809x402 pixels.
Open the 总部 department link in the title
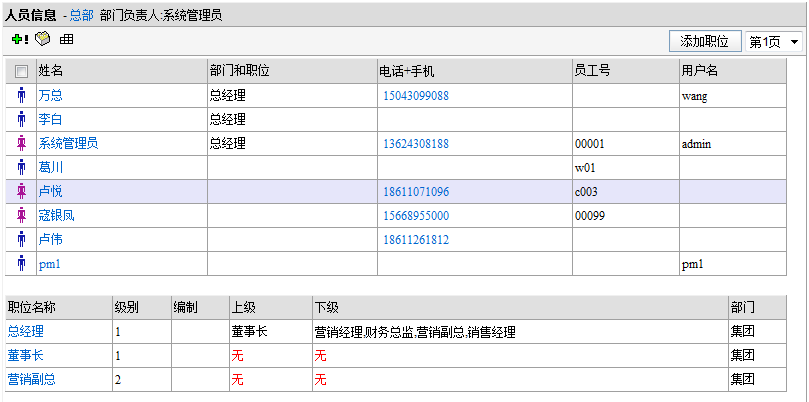pyautogui.click(x=81, y=16)
